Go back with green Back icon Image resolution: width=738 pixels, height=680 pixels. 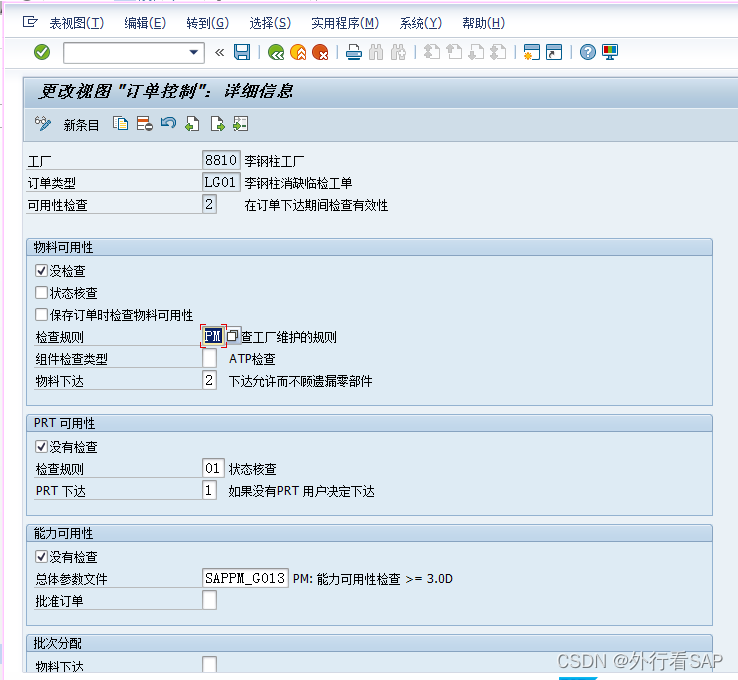(276, 52)
